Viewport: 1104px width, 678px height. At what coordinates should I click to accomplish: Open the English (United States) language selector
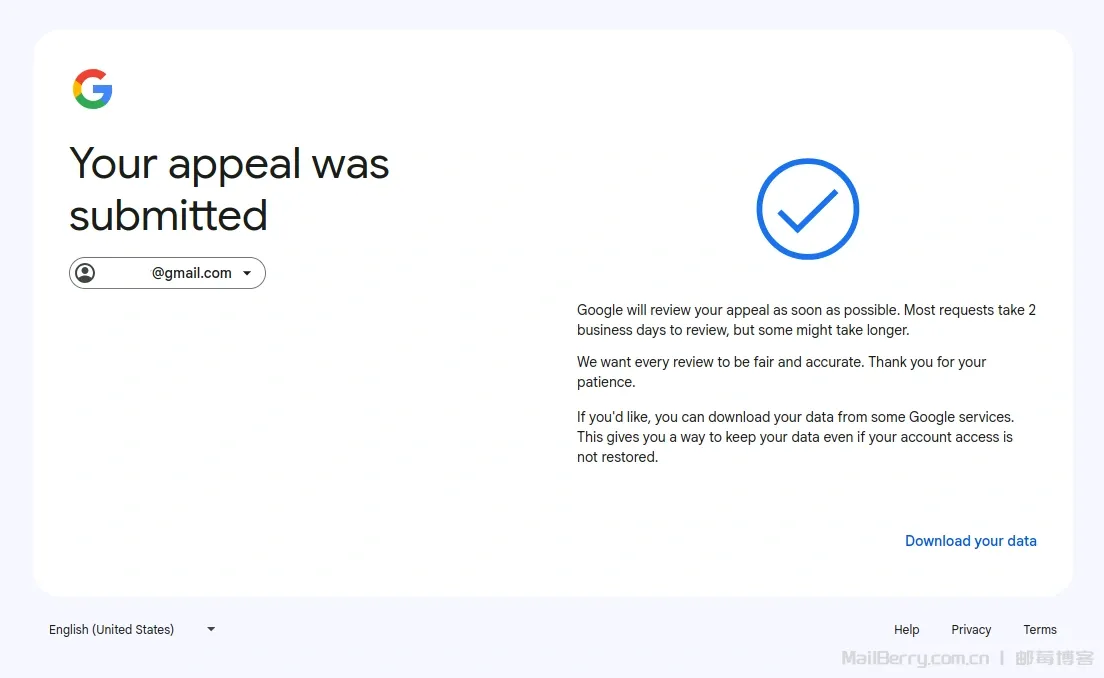(111, 630)
